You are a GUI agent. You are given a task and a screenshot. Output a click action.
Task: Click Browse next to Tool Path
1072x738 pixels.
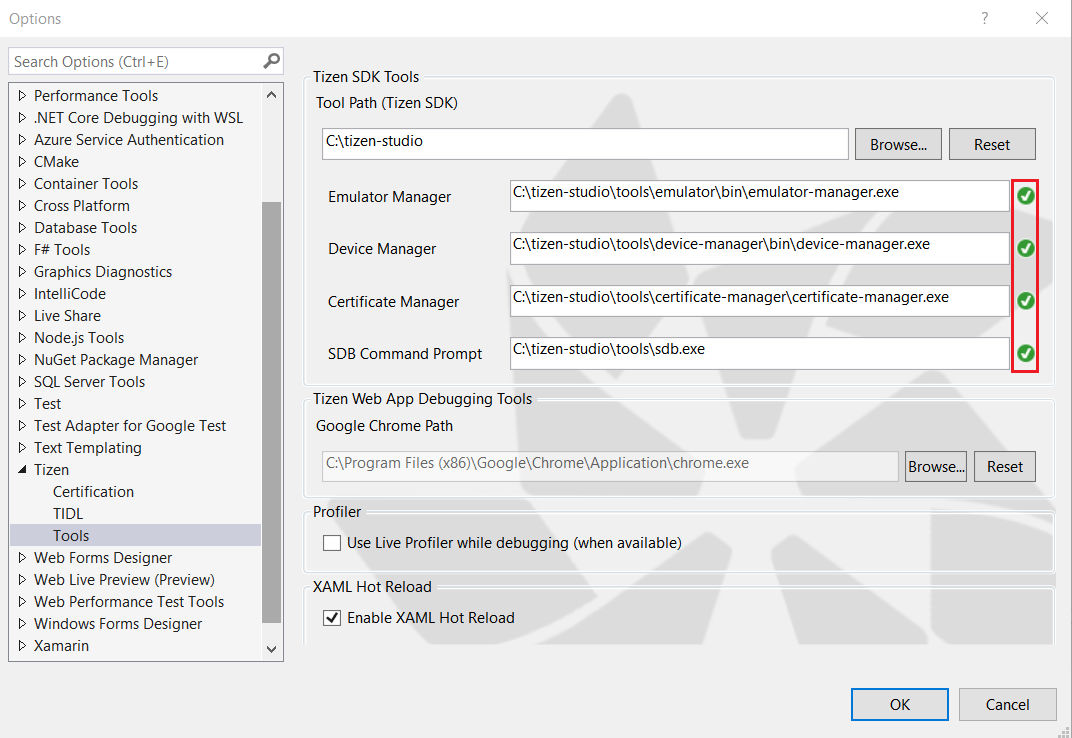pos(897,143)
